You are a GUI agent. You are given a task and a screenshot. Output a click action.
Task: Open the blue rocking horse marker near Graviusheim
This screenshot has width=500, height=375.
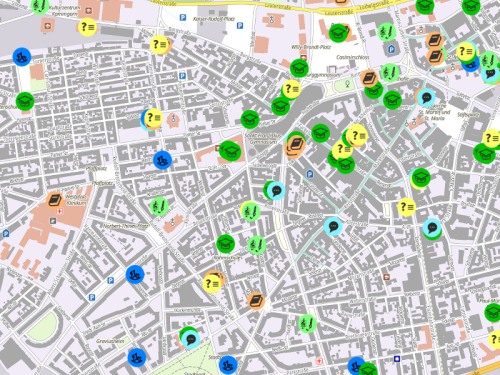point(137,358)
